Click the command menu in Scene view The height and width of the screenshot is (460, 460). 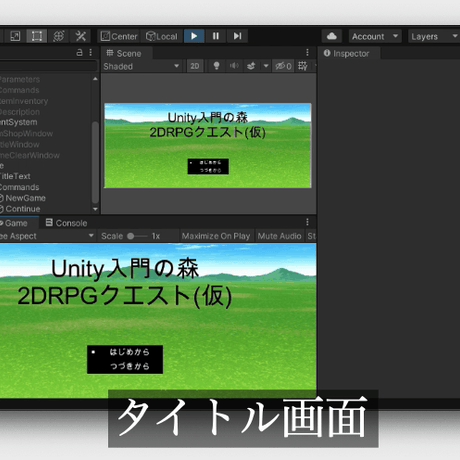[208, 166]
